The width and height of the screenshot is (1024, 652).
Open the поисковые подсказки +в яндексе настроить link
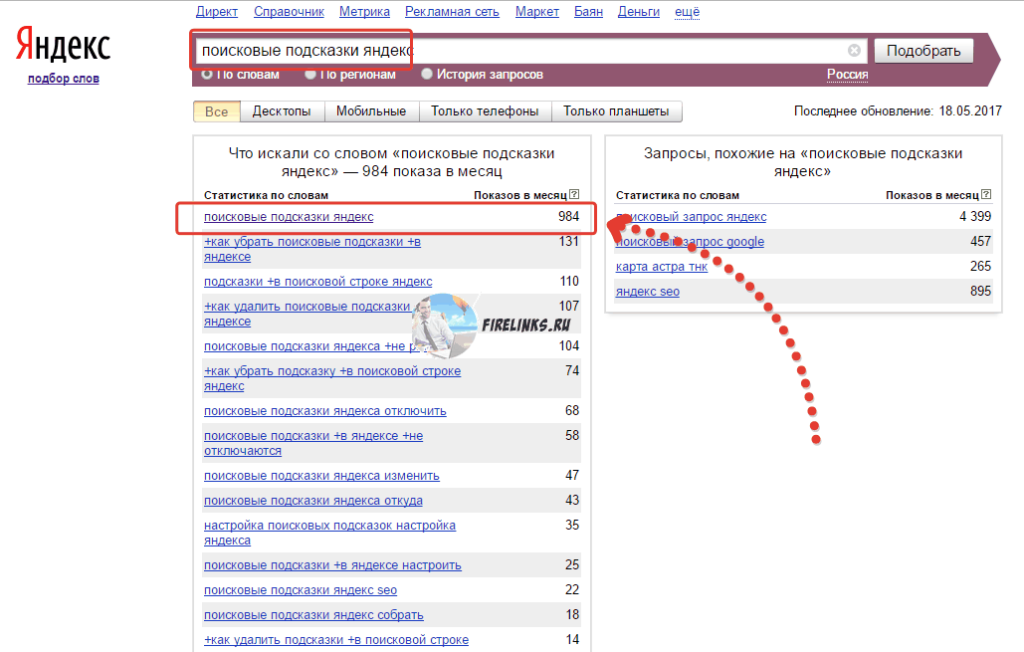click(332, 565)
